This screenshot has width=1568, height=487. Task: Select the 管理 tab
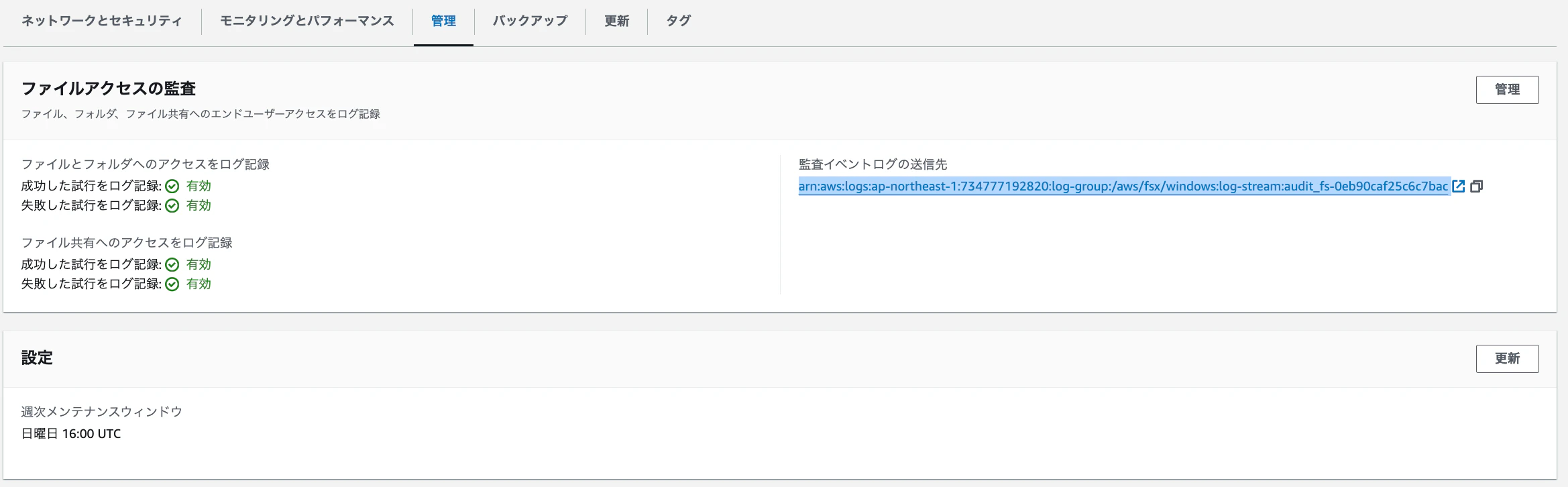(443, 21)
